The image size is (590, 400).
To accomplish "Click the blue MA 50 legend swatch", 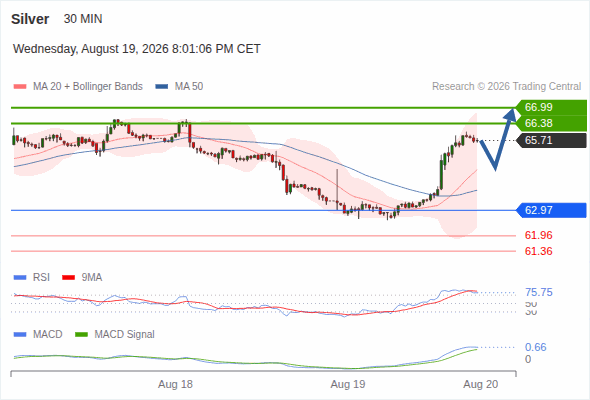I will coord(161,87).
